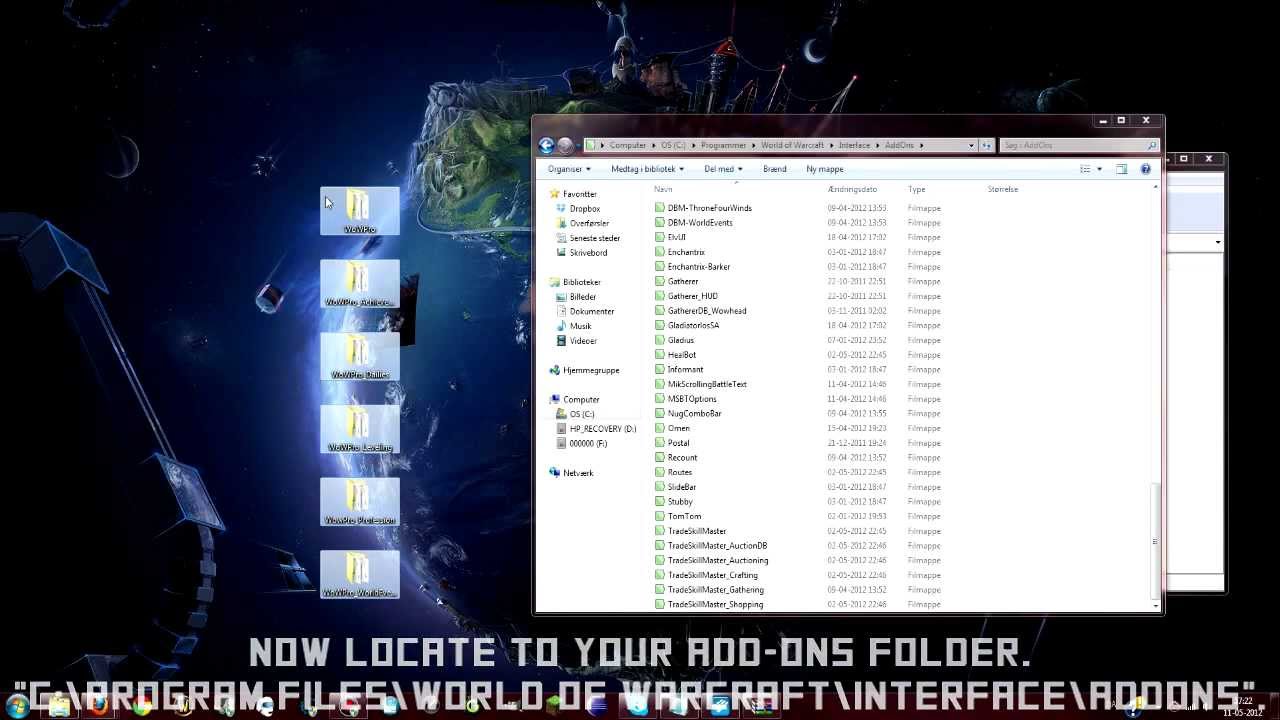
Task: Select the WoWPro_Dailies desktop folder
Action: tap(360, 357)
